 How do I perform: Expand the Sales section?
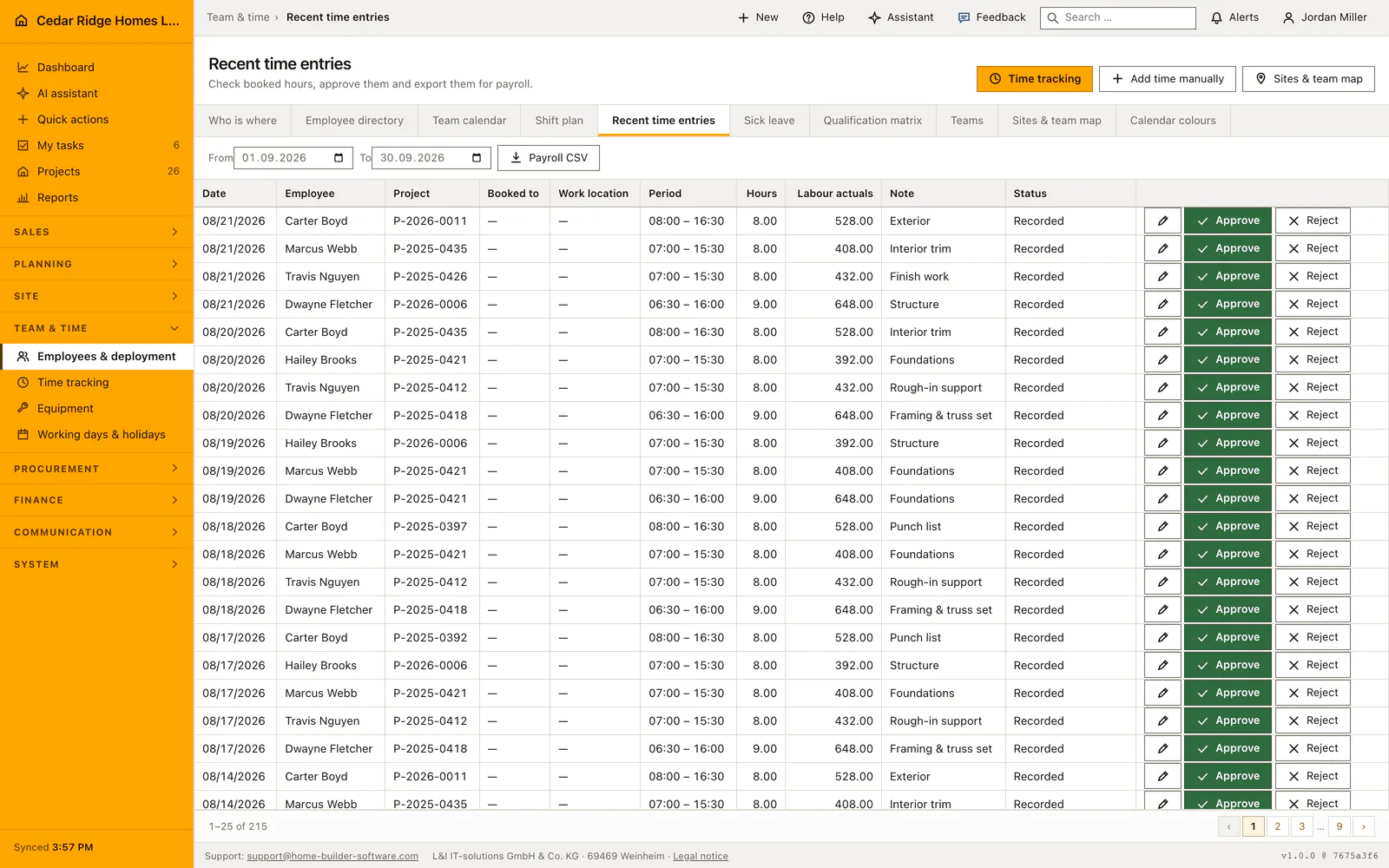[x=96, y=232]
